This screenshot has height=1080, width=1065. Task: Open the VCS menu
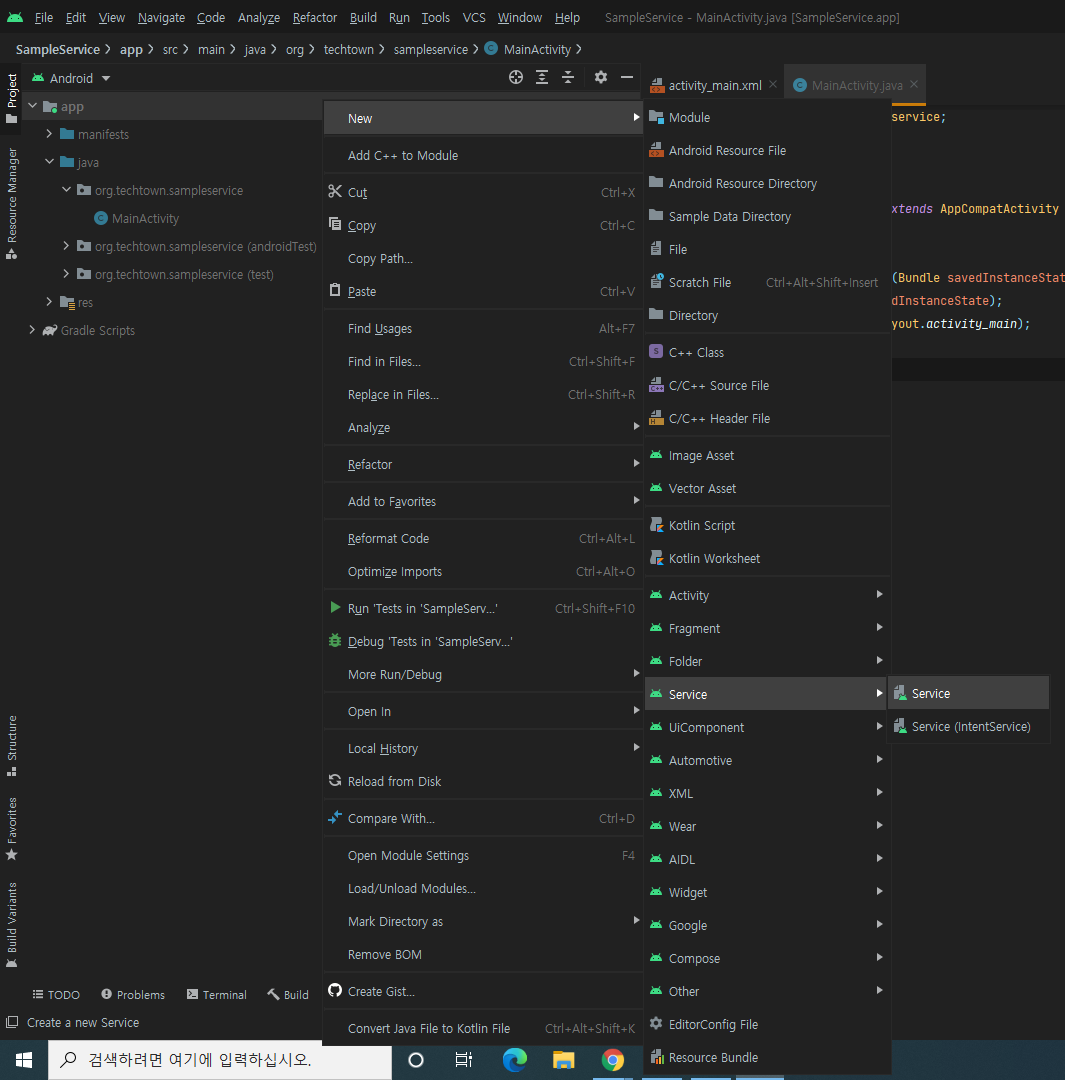tap(474, 17)
